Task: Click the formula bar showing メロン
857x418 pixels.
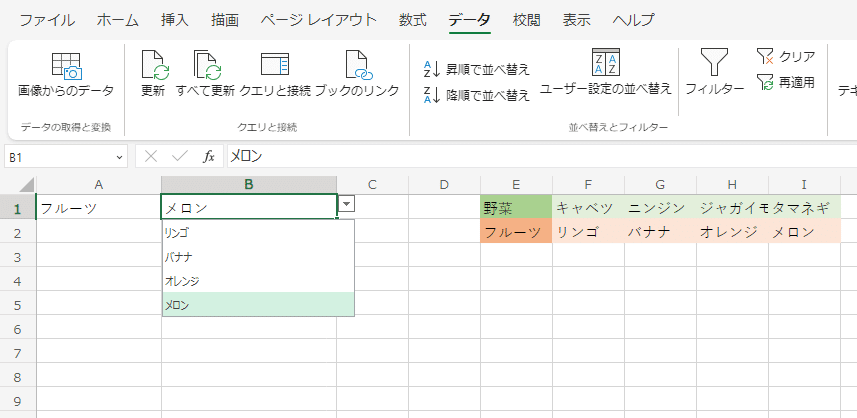Action: pos(541,157)
